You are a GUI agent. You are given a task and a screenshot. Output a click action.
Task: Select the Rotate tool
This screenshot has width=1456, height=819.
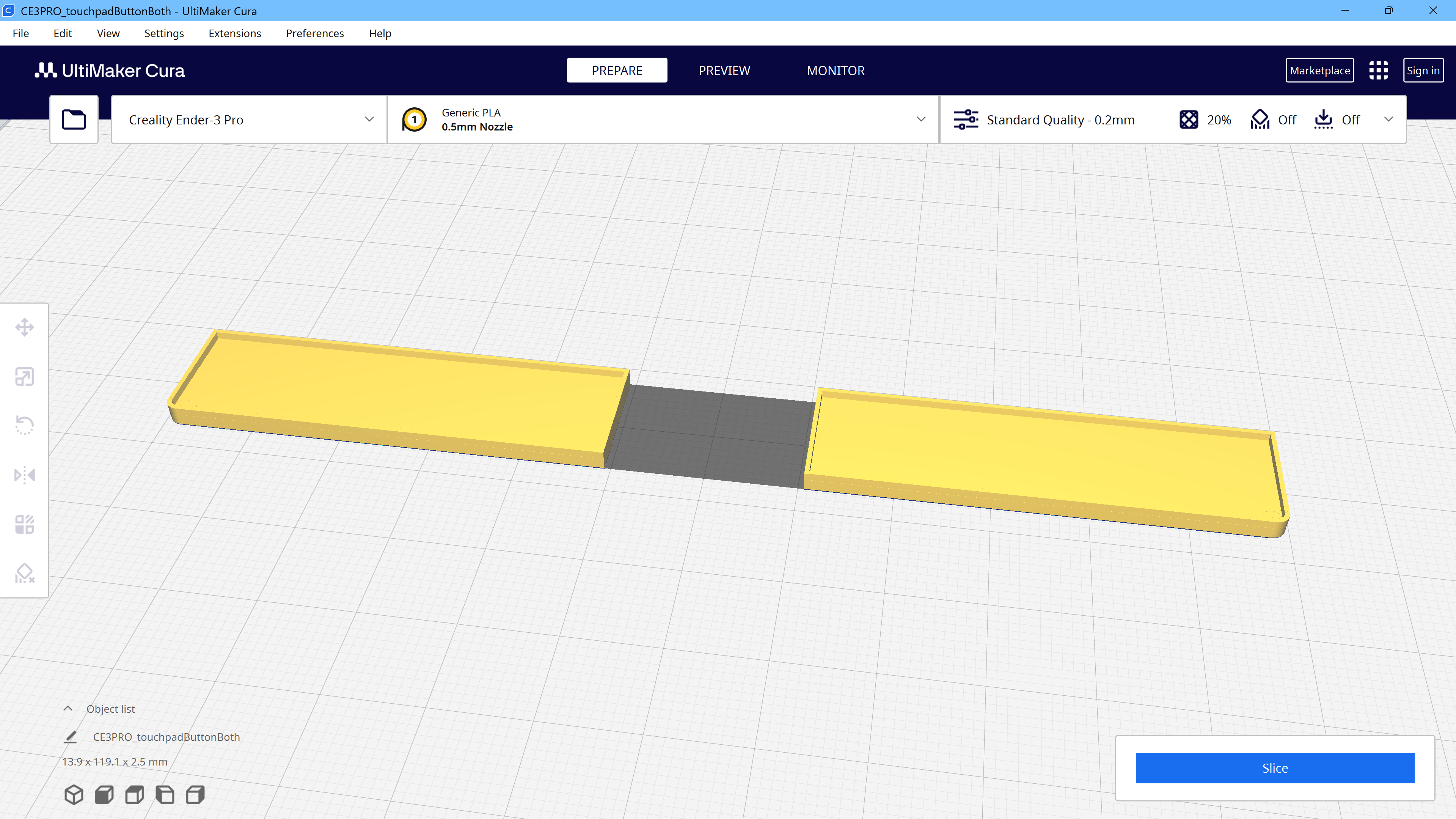[x=24, y=425]
